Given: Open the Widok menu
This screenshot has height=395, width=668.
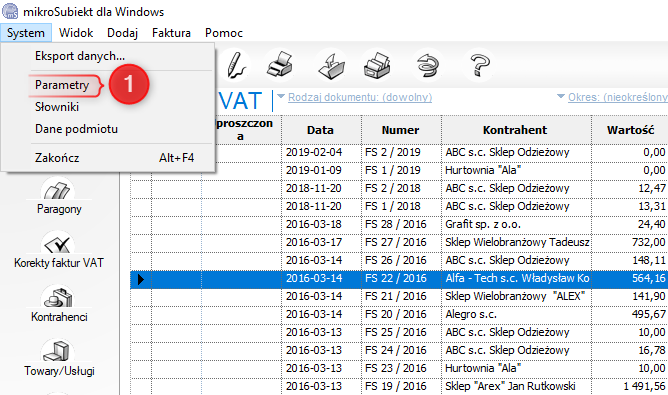Looking at the screenshot, I should coord(76,33).
